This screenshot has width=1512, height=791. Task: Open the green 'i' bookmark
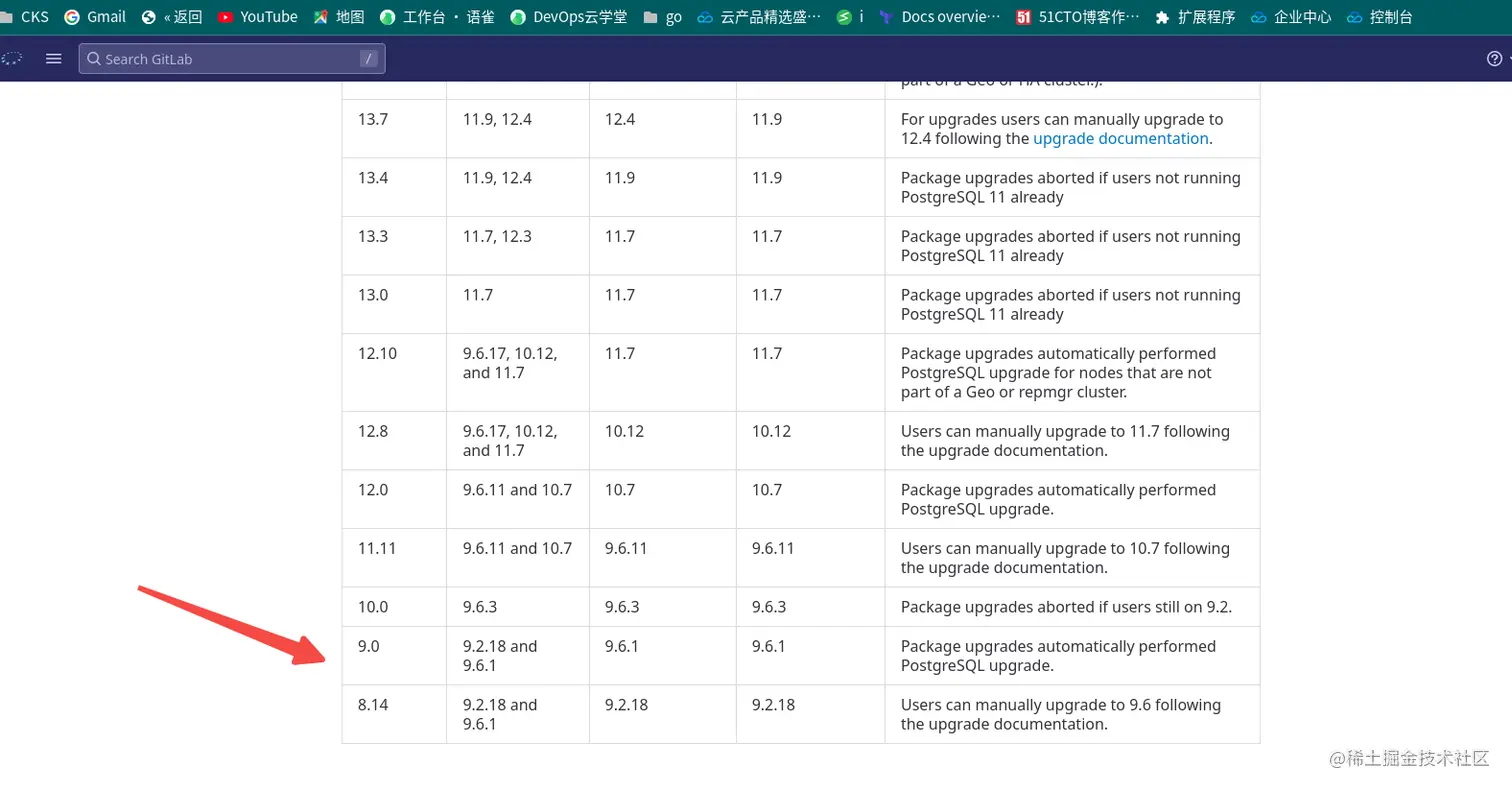[850, 16]
